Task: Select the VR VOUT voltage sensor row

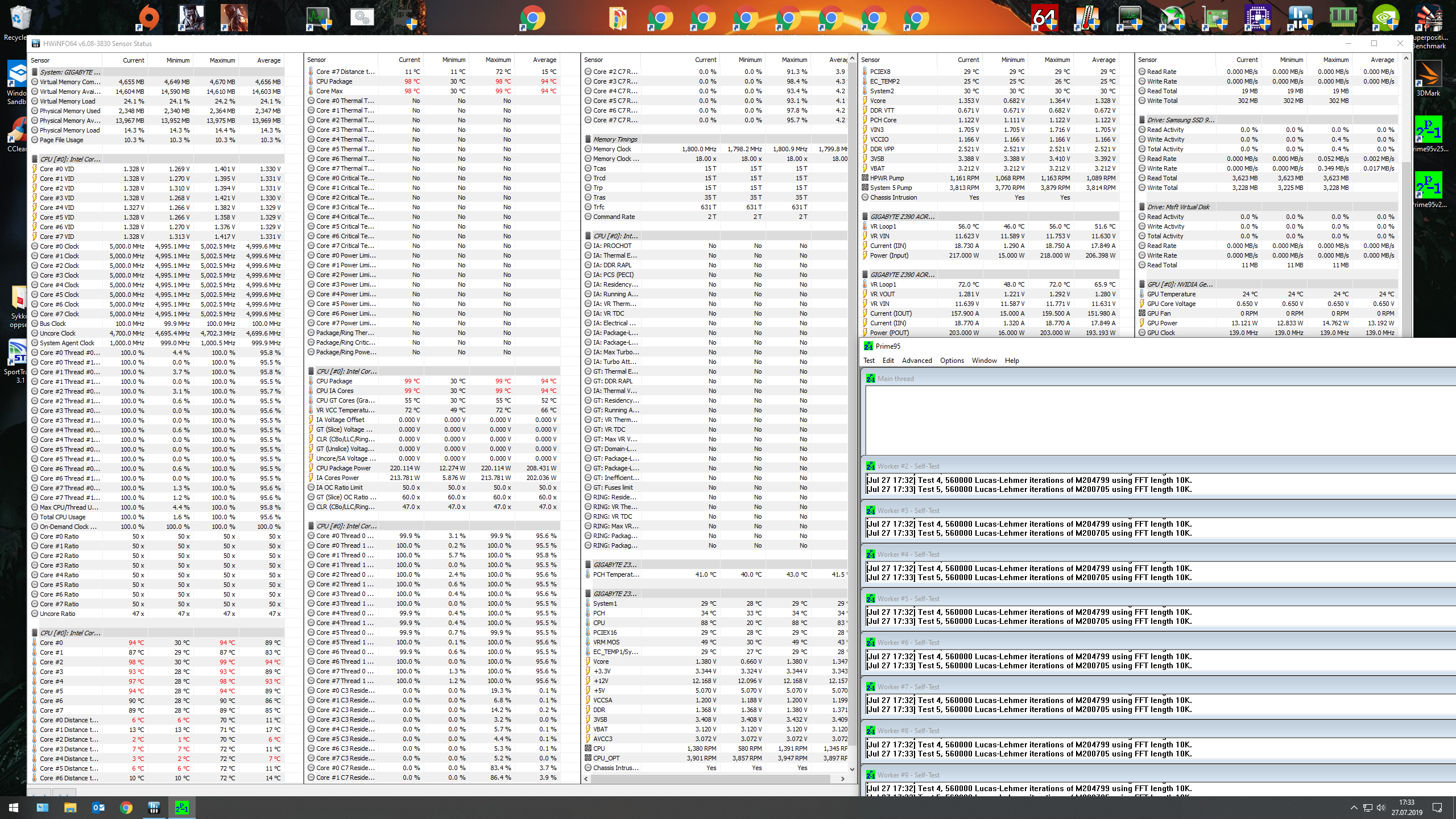Action: [989, 294]
